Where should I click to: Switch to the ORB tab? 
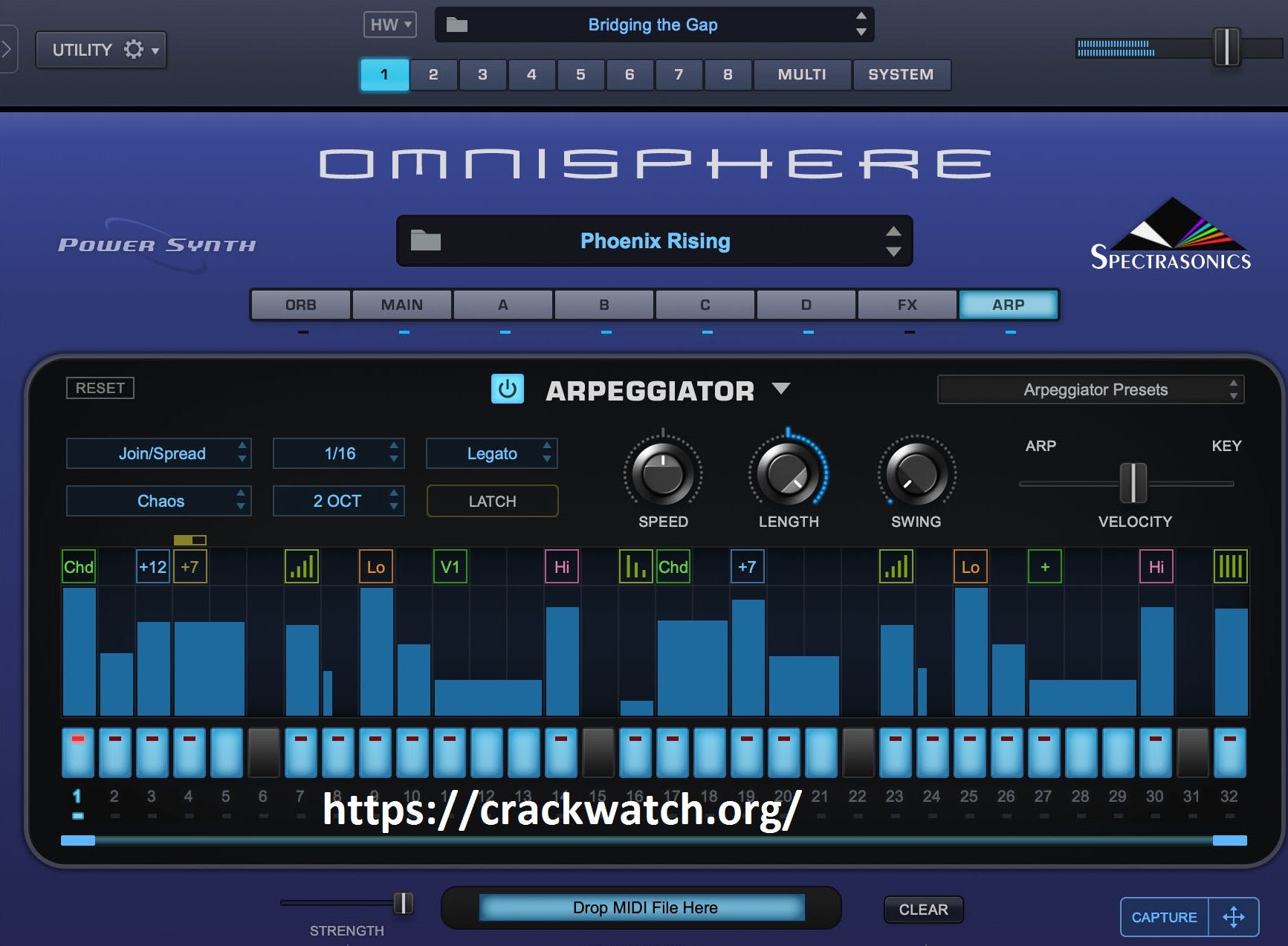tap(301, 305)
